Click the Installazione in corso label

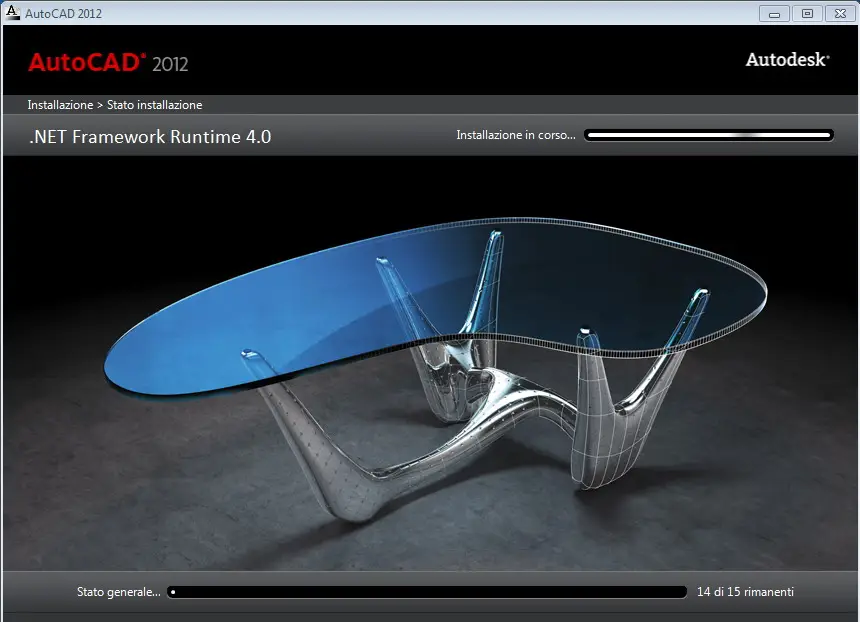coord(516,135)
